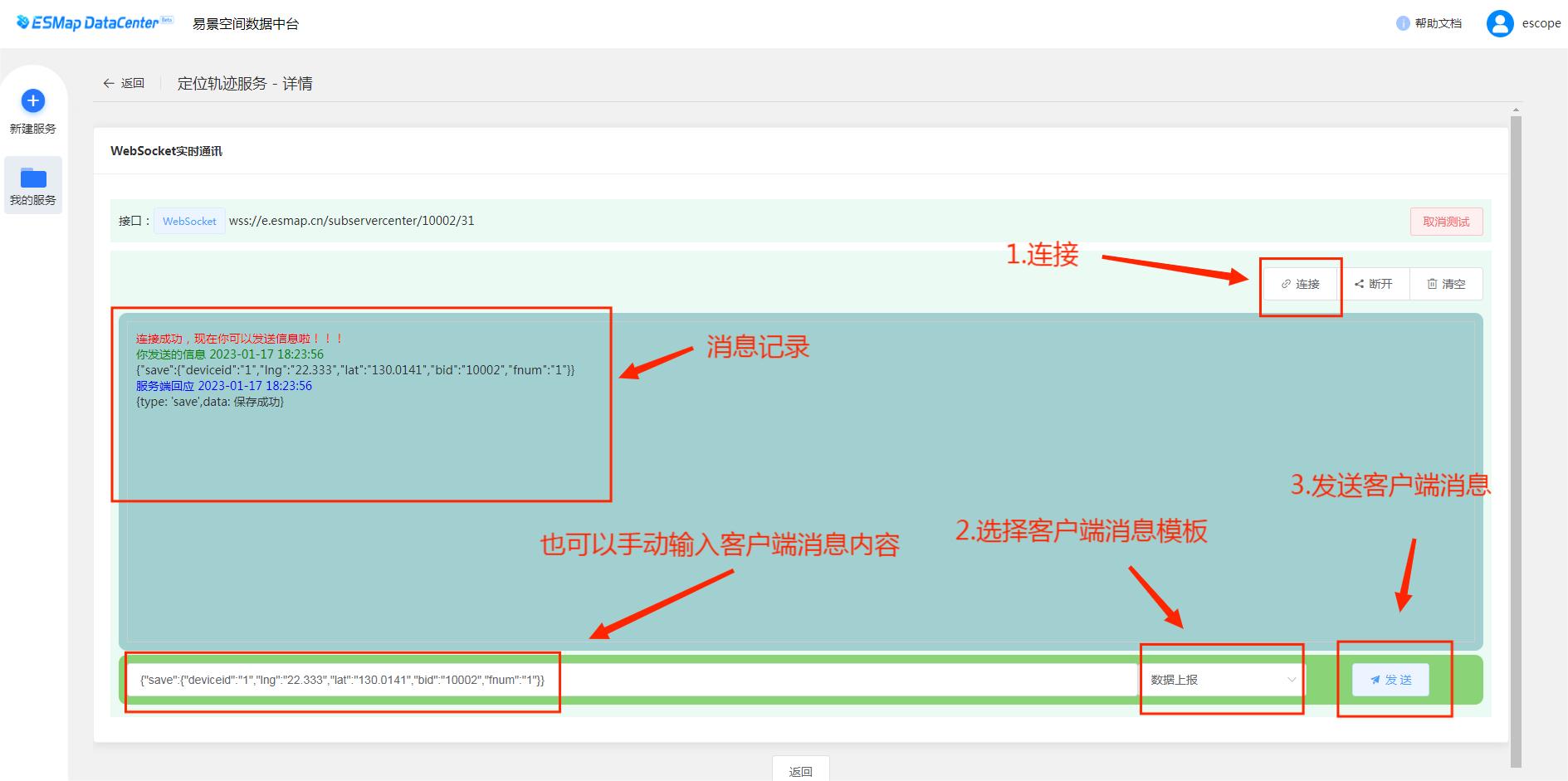Click the 取消测试 cancel test button

(x=1446, y=222)
